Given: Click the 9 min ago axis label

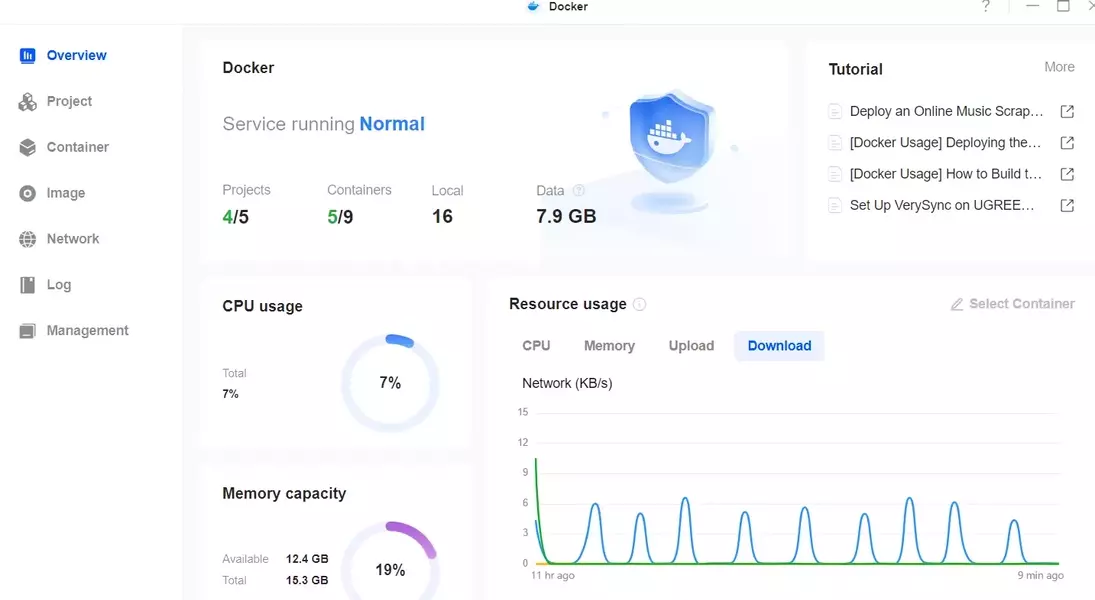Looking at the screenshot, I should coord(1040,576).
